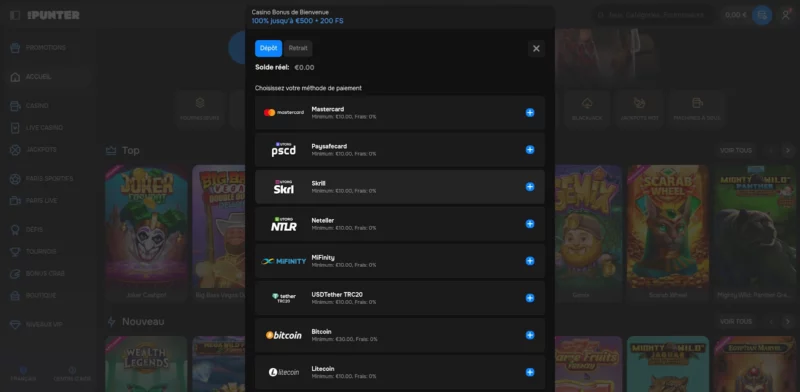Click Voir tous in Top section
The image size is (800, 392).
(x=736, y=151)
